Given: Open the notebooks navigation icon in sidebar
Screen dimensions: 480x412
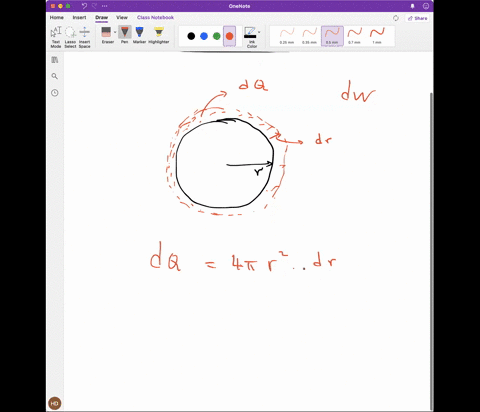Looking at the screenshot, I should click(x=55, y=60).
